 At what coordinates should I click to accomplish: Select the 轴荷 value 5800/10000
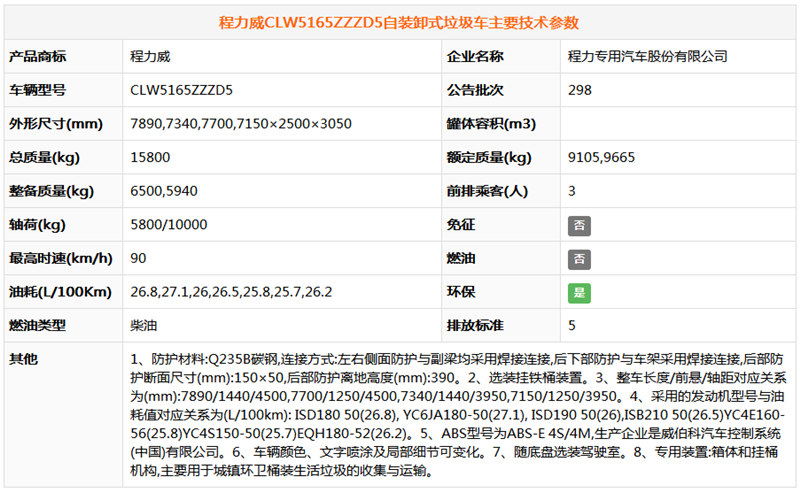pyautogui.click(x=166, y=226)
